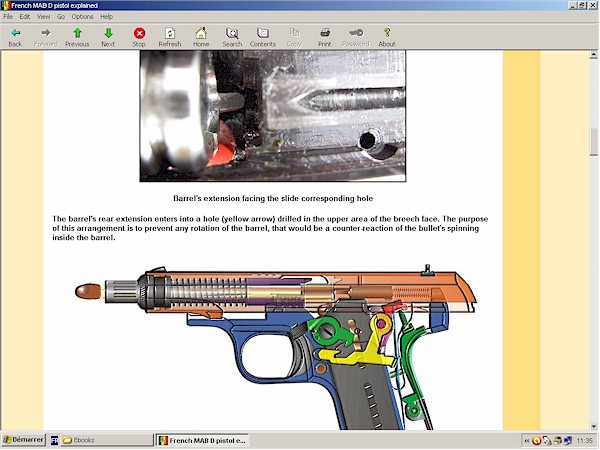Select French MAB D pistol taskbar button

pos(203,440)
